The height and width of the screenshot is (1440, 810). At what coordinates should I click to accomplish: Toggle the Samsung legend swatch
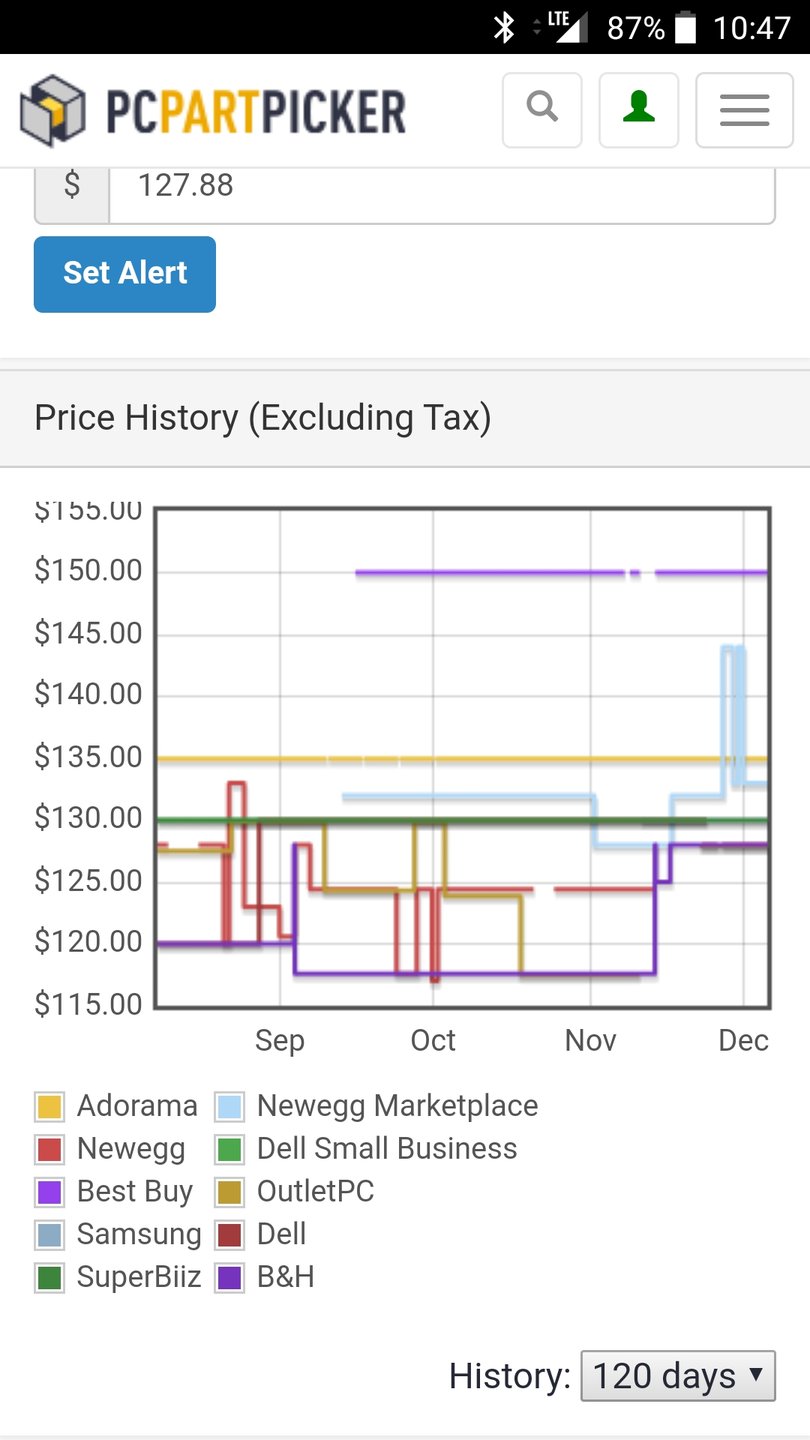50,1235
